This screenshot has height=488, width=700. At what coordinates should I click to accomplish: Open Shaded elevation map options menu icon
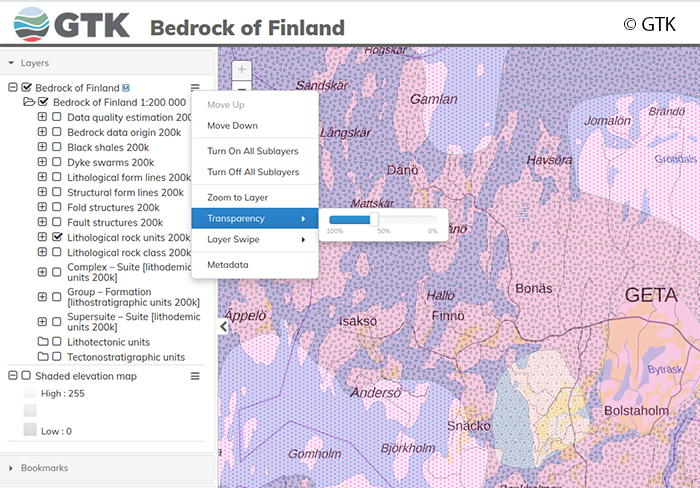click(x=195, y=376)
